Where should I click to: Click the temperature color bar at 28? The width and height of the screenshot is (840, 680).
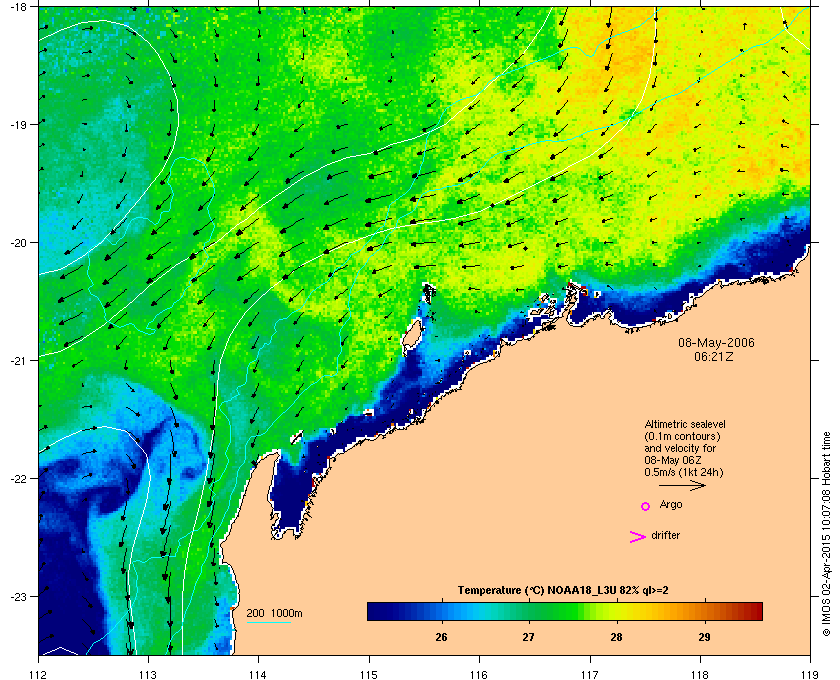[x=617, y=611]
